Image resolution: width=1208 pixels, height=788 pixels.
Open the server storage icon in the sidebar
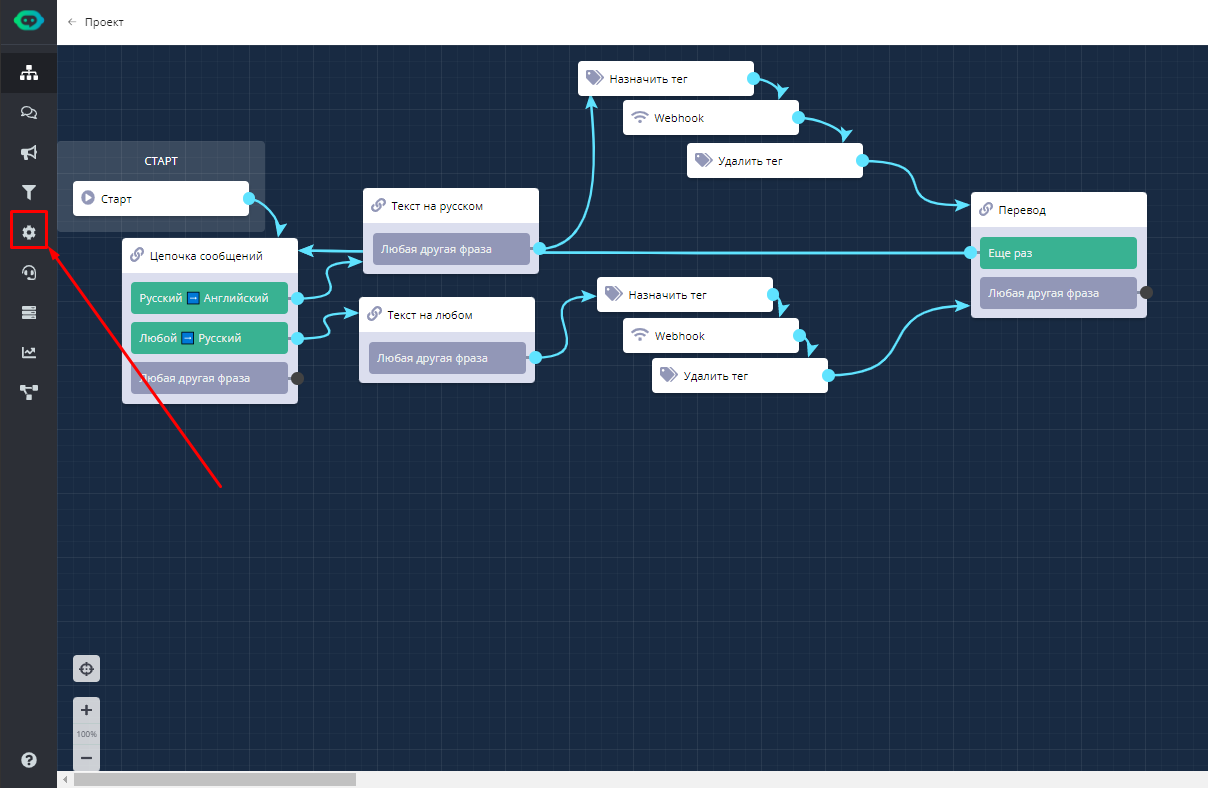click(x=28, y=312)
